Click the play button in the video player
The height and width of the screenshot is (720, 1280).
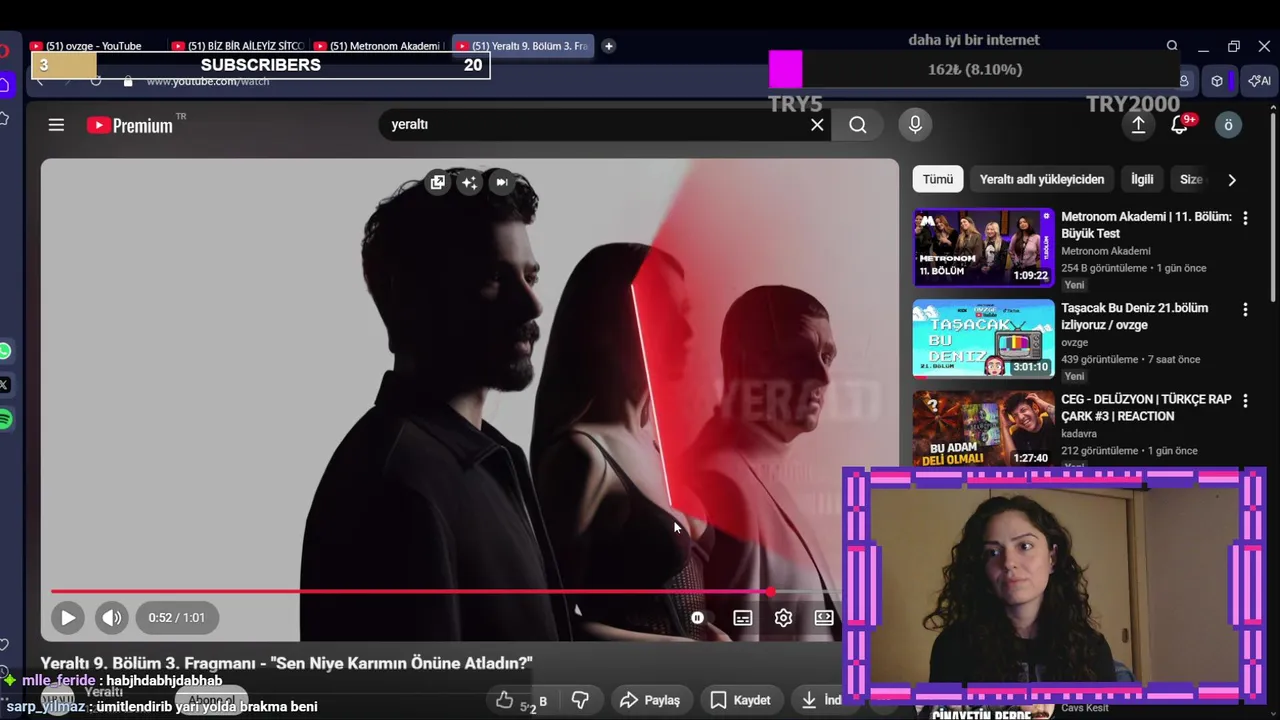67,618
